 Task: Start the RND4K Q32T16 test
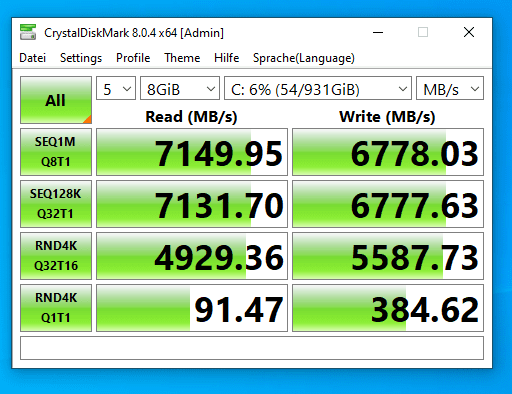pos(56,256)
